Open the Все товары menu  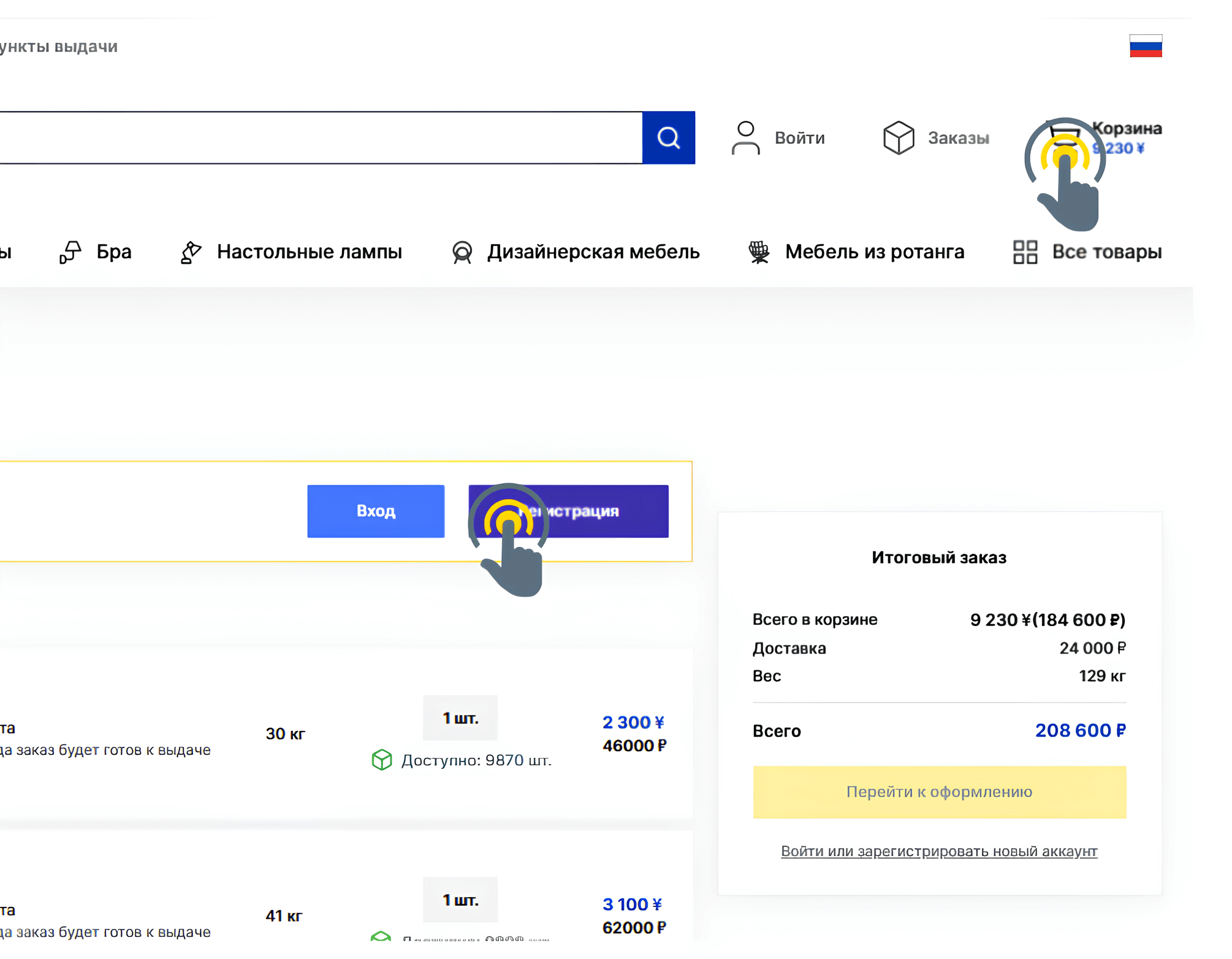pyautogui.click(x=1106, y=252)
